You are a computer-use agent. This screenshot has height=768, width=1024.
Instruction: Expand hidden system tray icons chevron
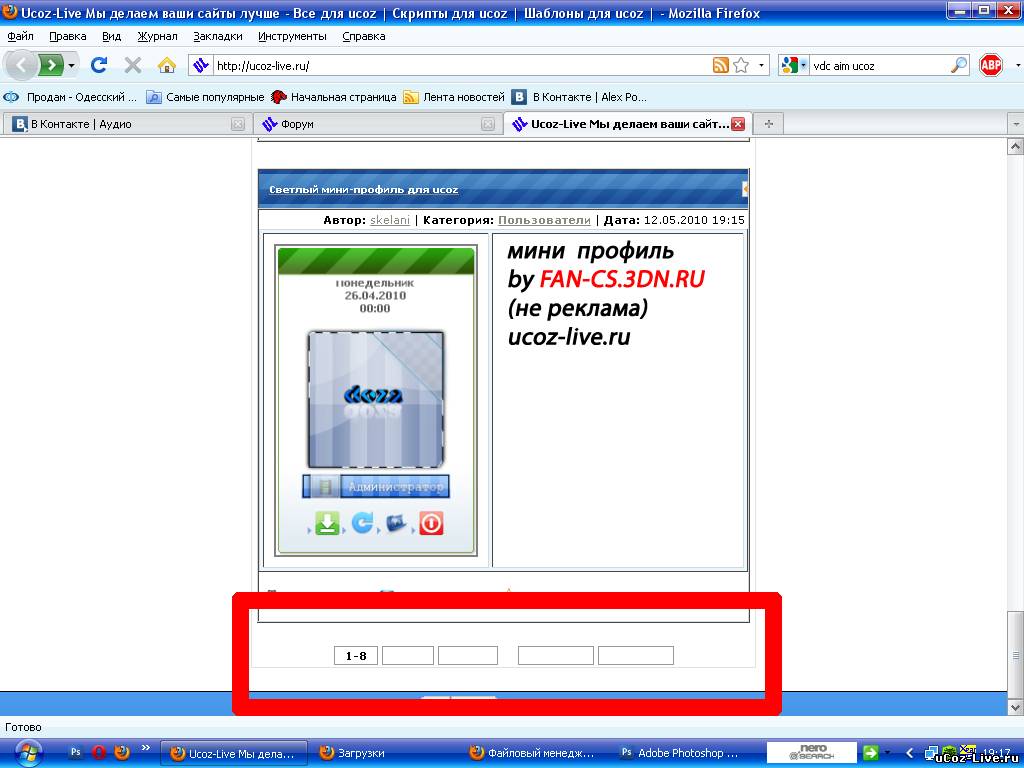click(x=909, y=753)
